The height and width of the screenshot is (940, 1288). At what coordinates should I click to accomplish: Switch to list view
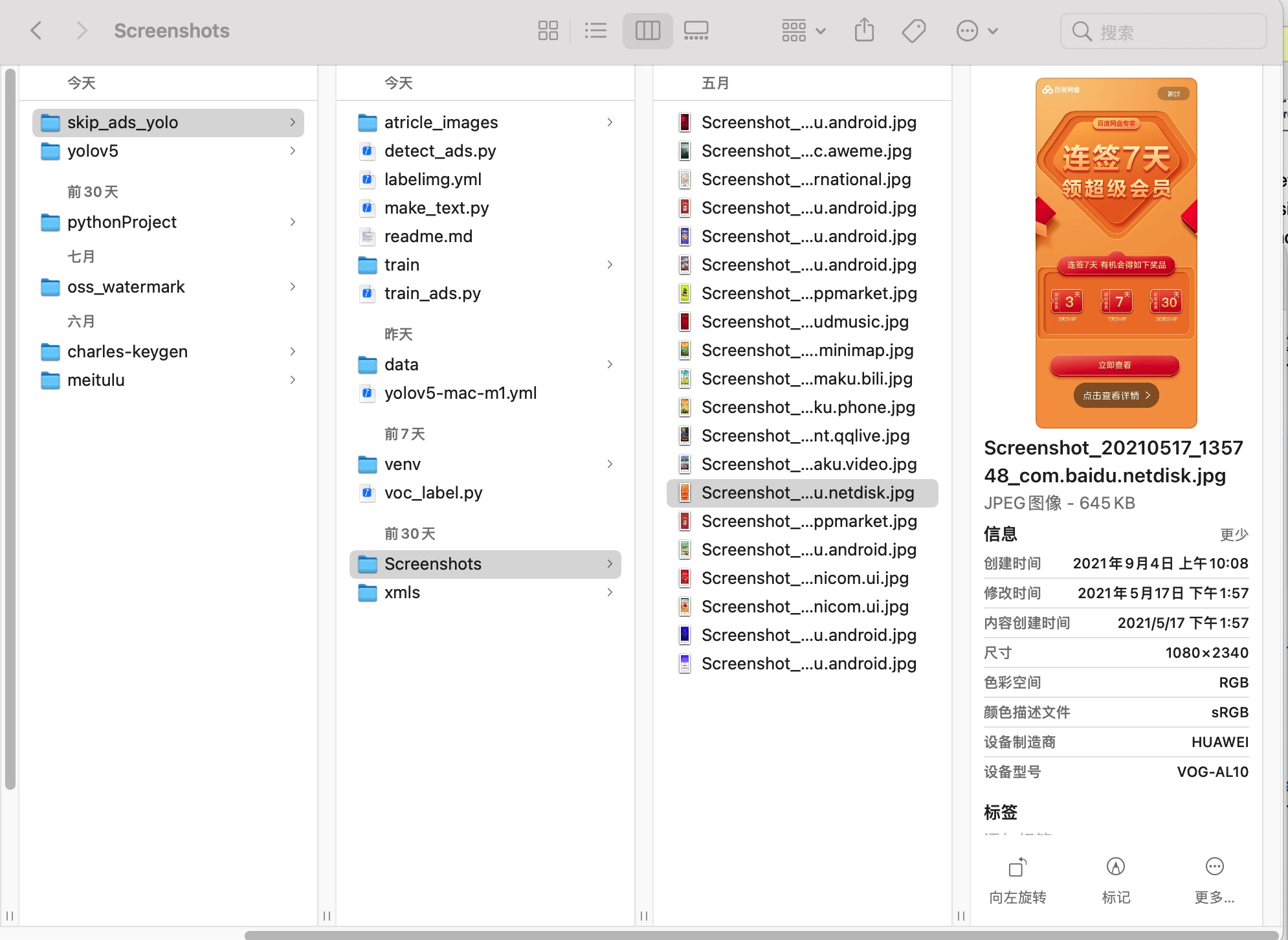595,30
